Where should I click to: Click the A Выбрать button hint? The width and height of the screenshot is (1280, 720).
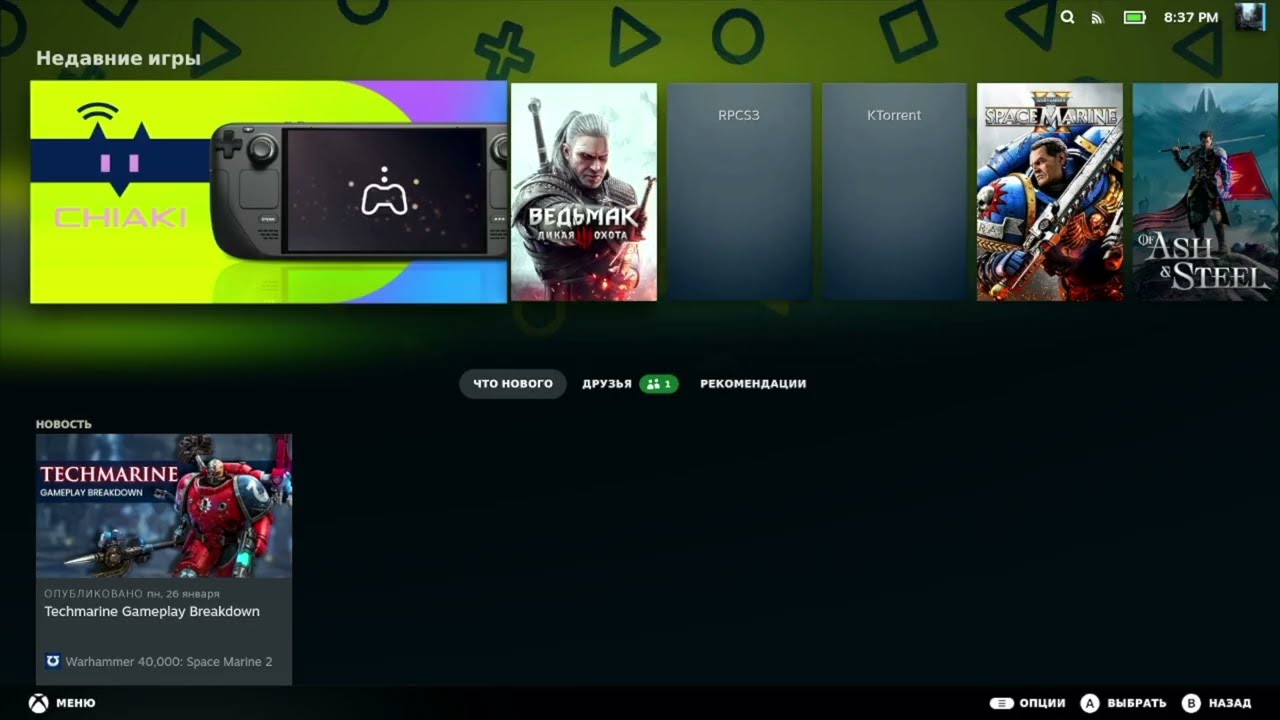click(1123, 703)
